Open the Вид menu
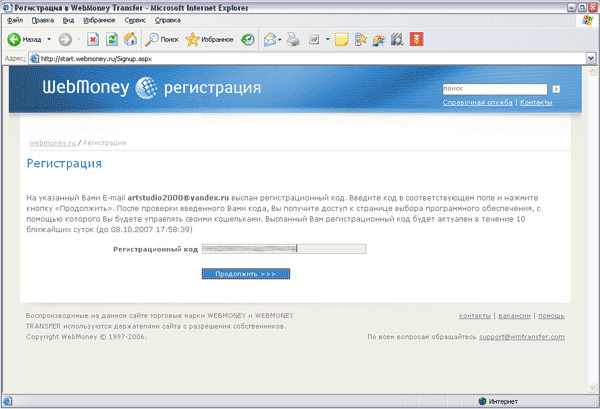This screenshot has height=409, width=600. coord(68,20)
